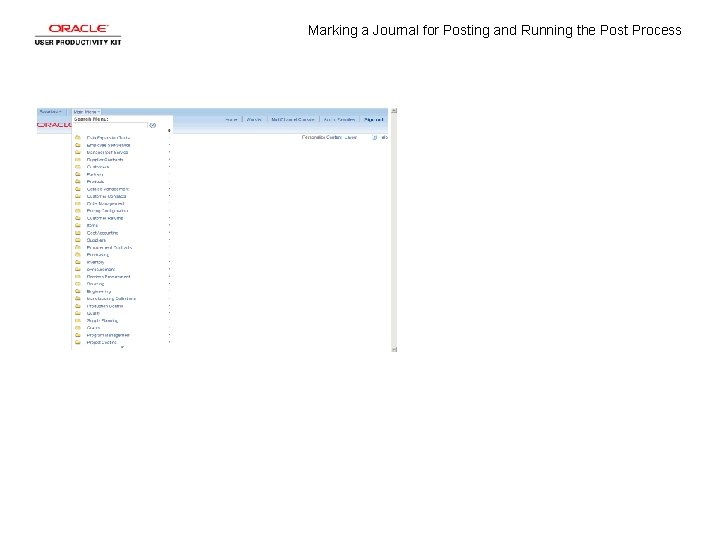Expand the Supplier Contracts submenu arrow
This screenshot has width=720, height=540.
coord(169,159)
